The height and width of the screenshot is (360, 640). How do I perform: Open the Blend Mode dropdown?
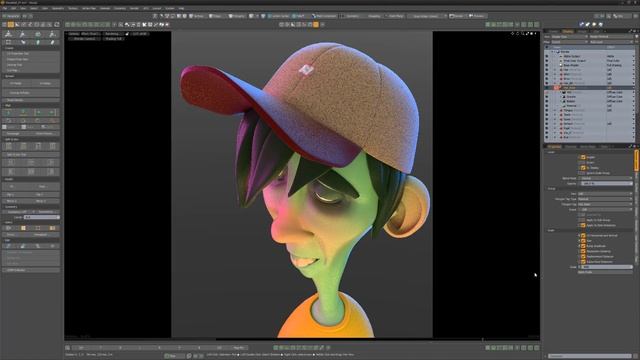606,178
